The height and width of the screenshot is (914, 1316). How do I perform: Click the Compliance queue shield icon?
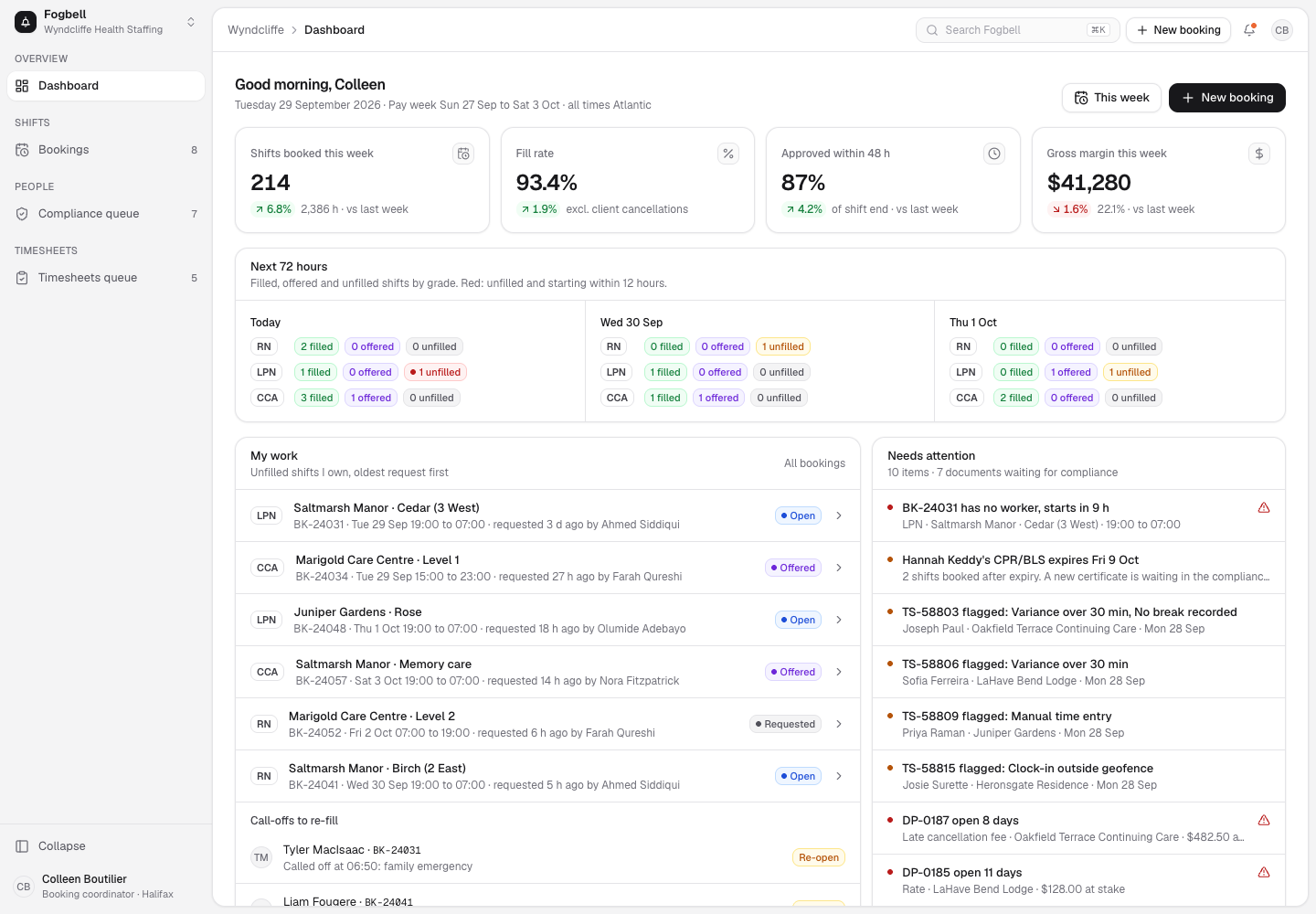tap(22, 214)
